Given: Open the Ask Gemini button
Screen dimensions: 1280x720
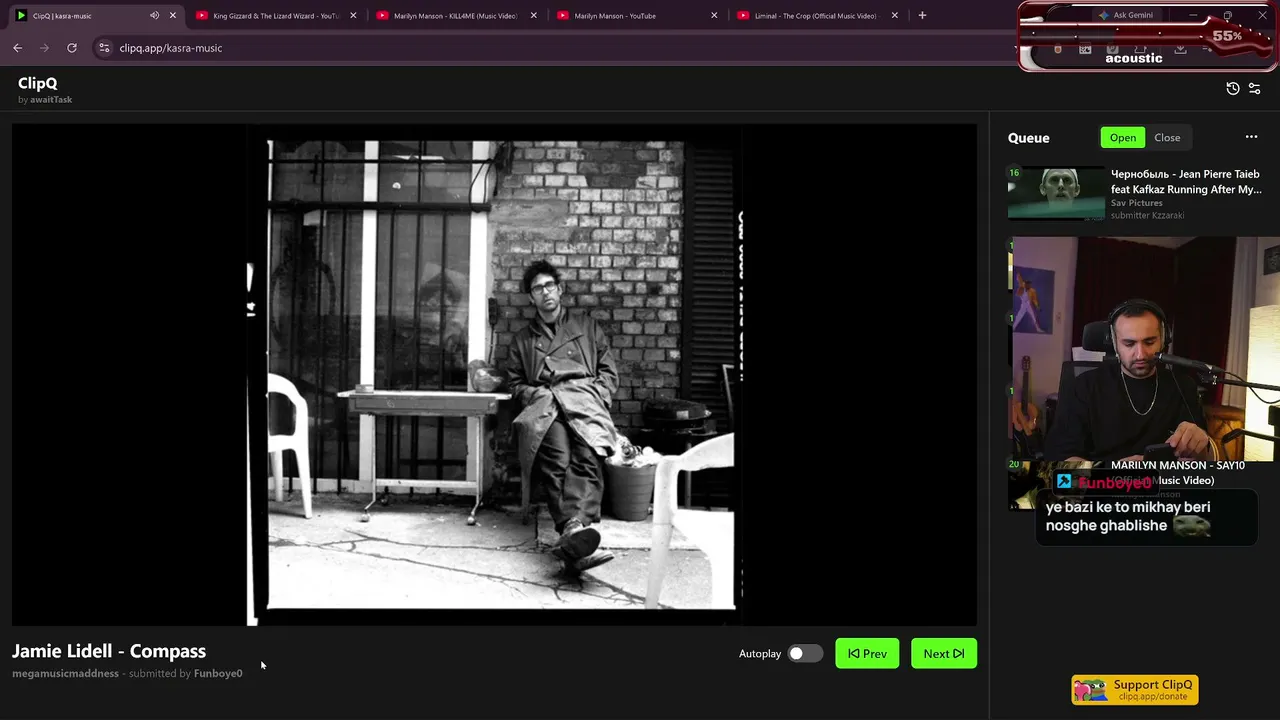Looking at the screenshot, I should click(x=1125, y=15).
